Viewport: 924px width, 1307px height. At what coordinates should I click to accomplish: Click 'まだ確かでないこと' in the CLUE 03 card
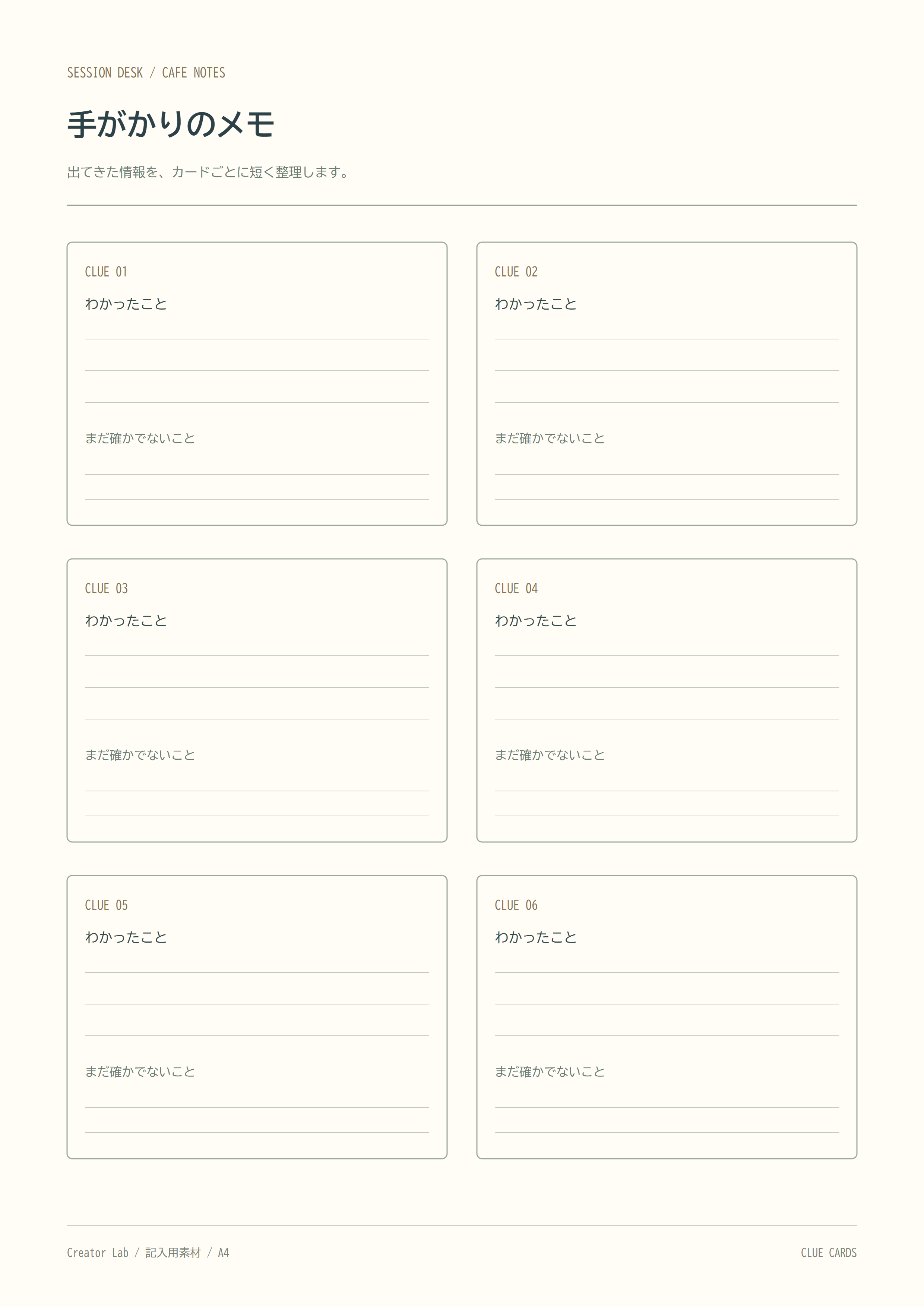[x=140, y=755]
